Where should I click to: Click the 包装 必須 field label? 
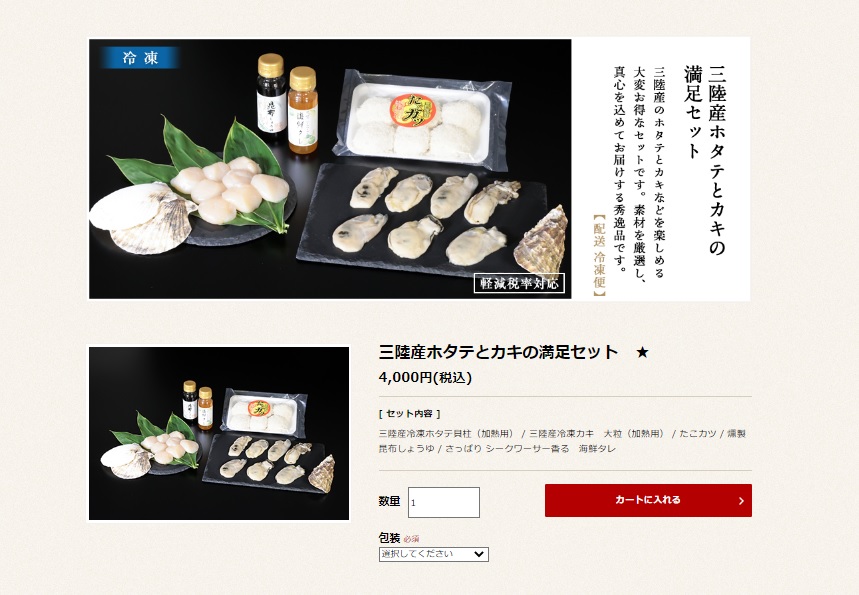click(399, 538)
